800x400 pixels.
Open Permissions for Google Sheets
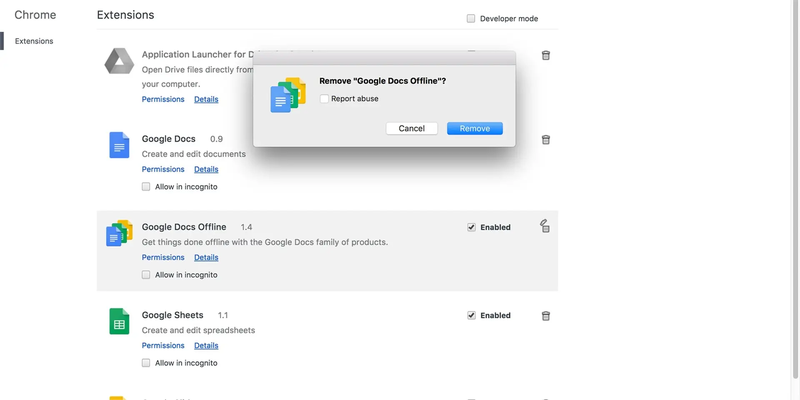(x=163, y=345)
